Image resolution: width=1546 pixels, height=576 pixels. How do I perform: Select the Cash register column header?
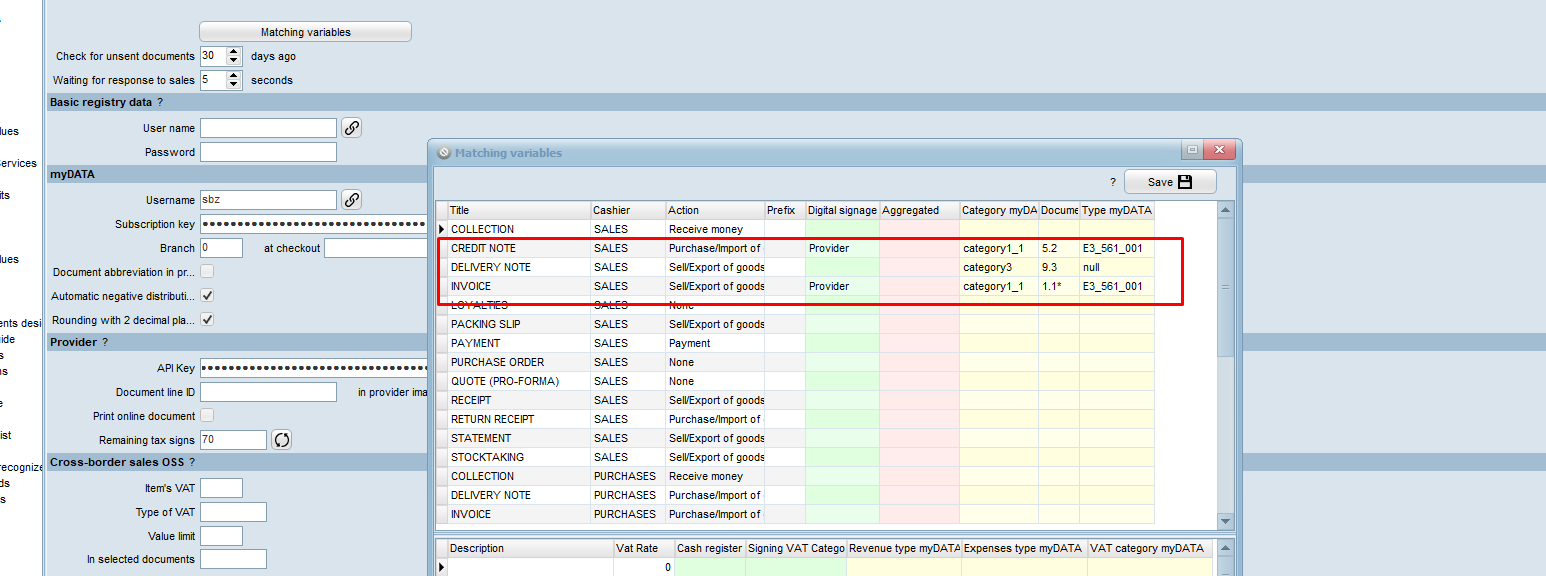[710, 548]
